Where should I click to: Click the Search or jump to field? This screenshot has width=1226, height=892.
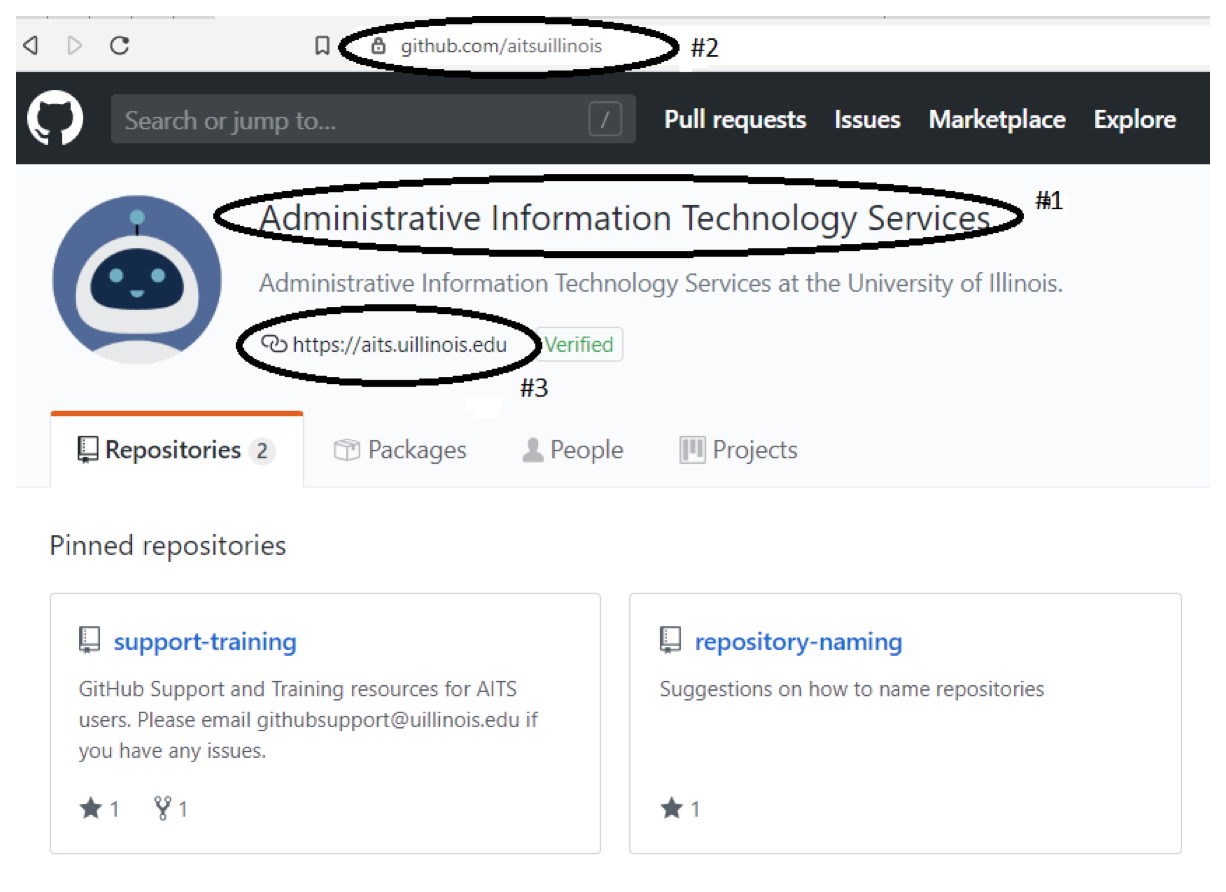(x=373, y=120)
